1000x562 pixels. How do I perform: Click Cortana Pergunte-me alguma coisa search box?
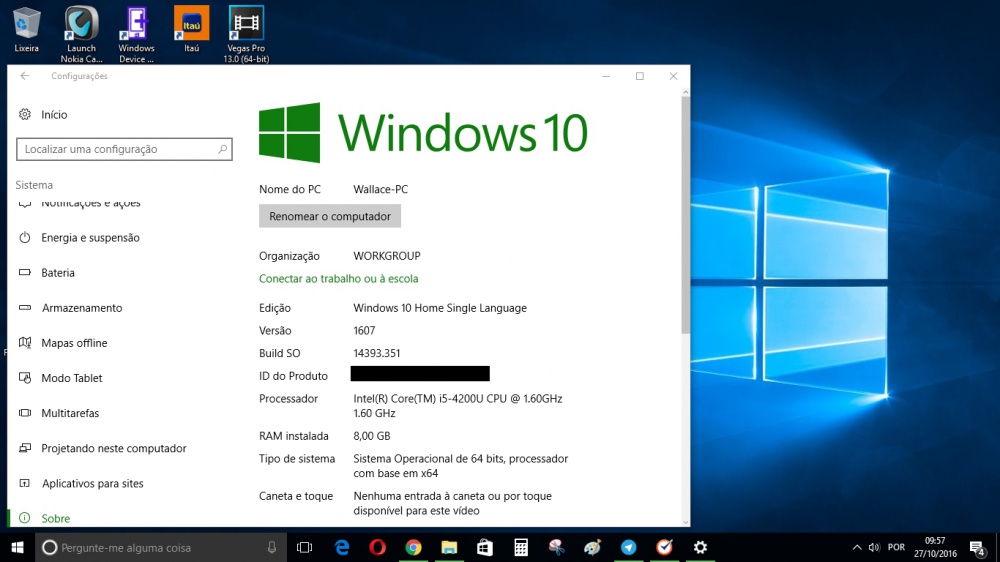(x=161, y=547)
